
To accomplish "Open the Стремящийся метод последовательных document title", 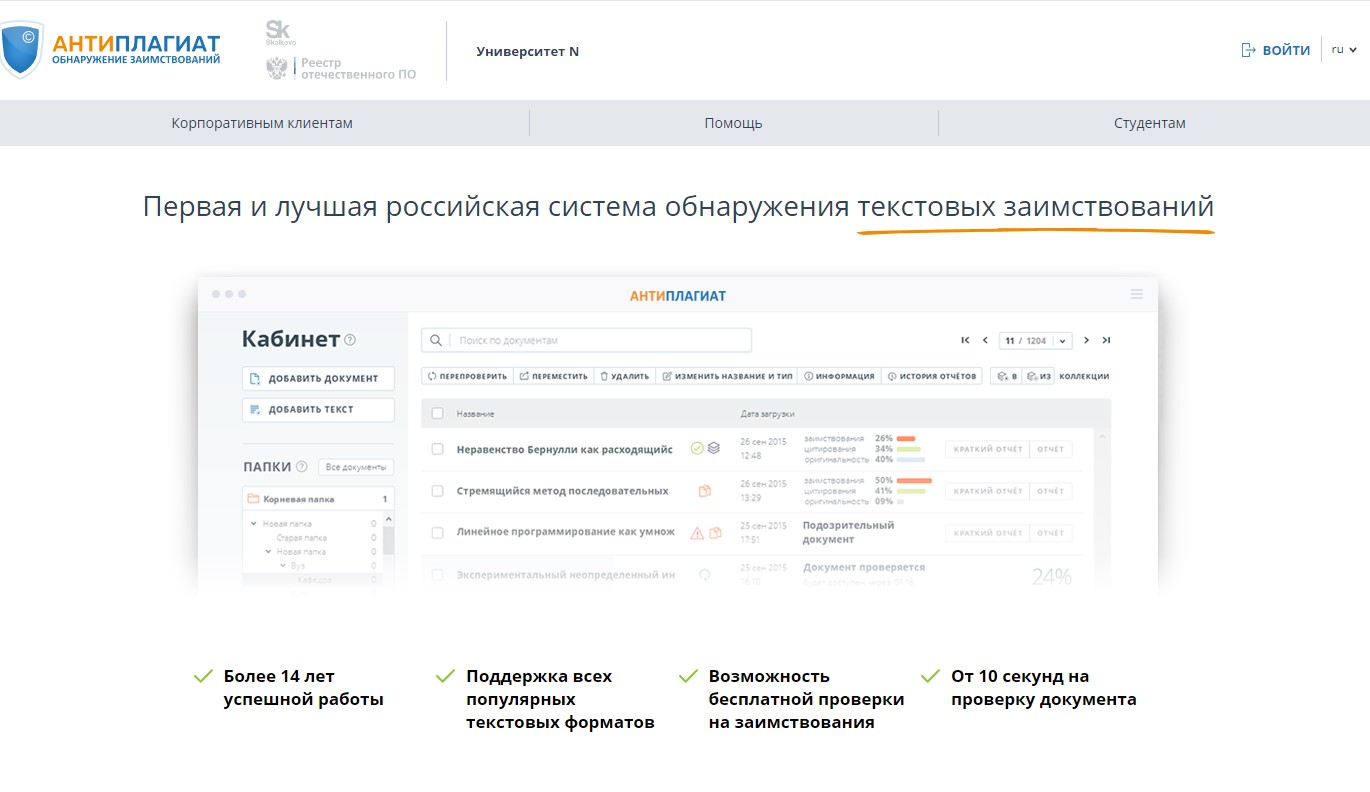I will click(x=563, y=491).
